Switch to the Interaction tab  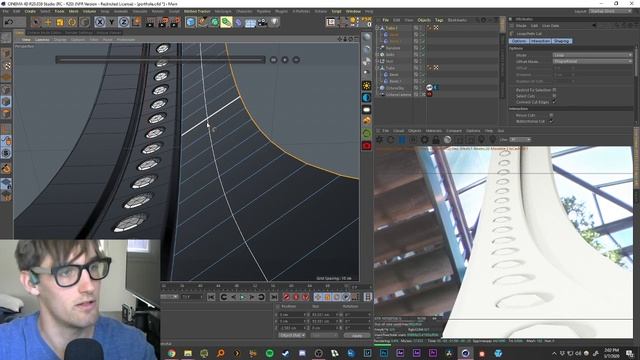click(x=540, y=41)
